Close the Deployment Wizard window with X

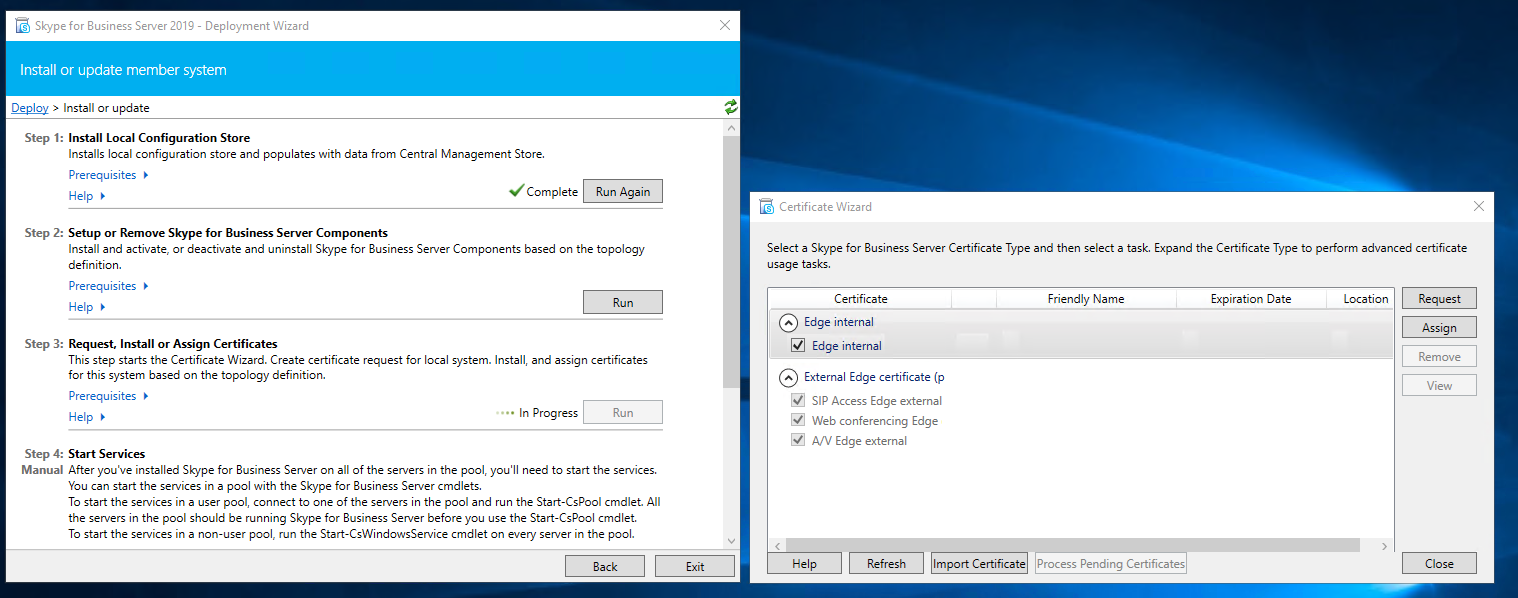[725, 26]
